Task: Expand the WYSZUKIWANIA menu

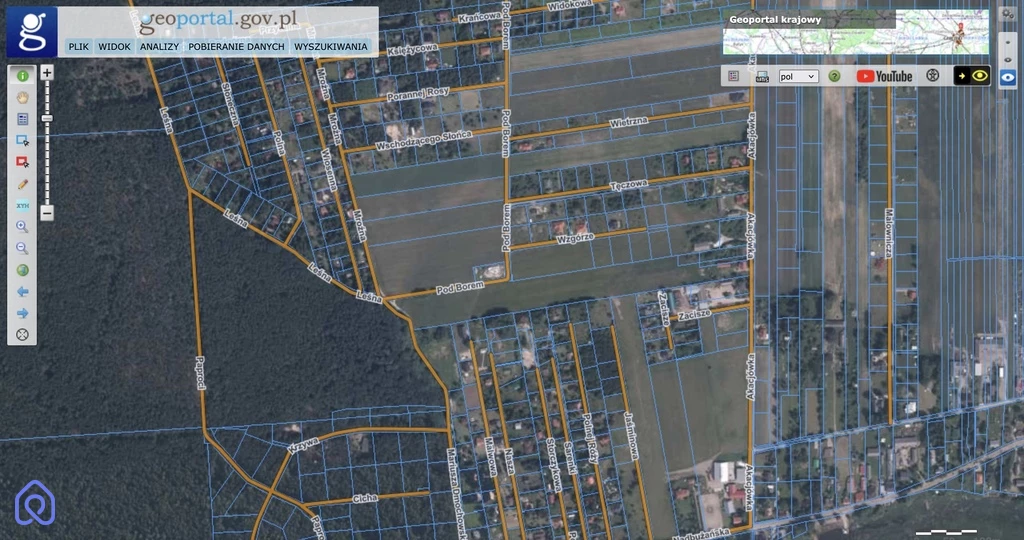Action: [x=331, y=47]
